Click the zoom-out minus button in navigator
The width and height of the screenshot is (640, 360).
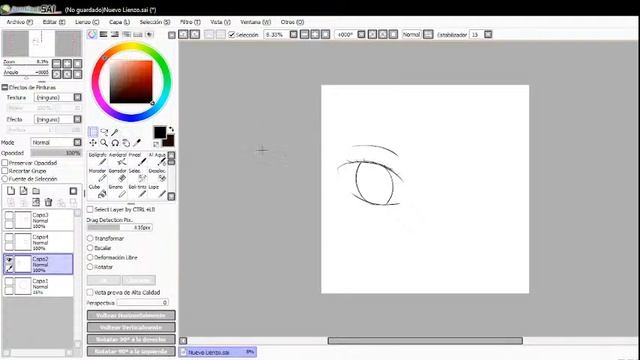[57, 63]
